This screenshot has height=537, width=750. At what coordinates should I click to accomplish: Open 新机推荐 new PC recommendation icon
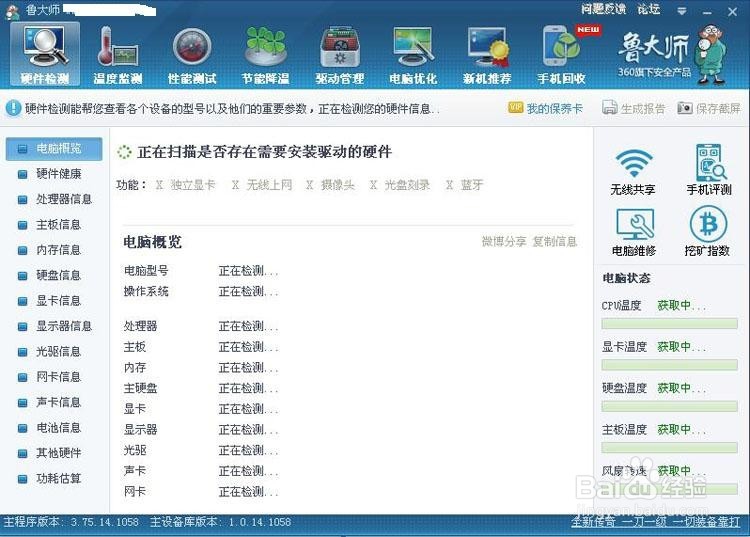click(487, 54)
